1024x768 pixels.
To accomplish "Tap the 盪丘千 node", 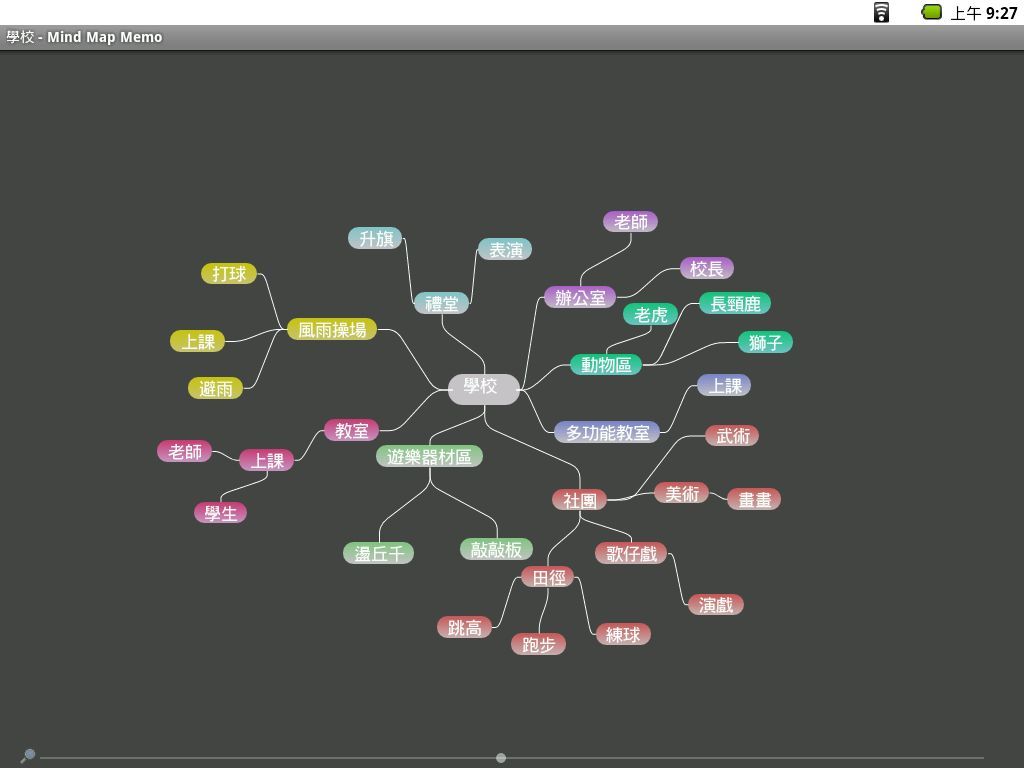I will tap(378, 553).
